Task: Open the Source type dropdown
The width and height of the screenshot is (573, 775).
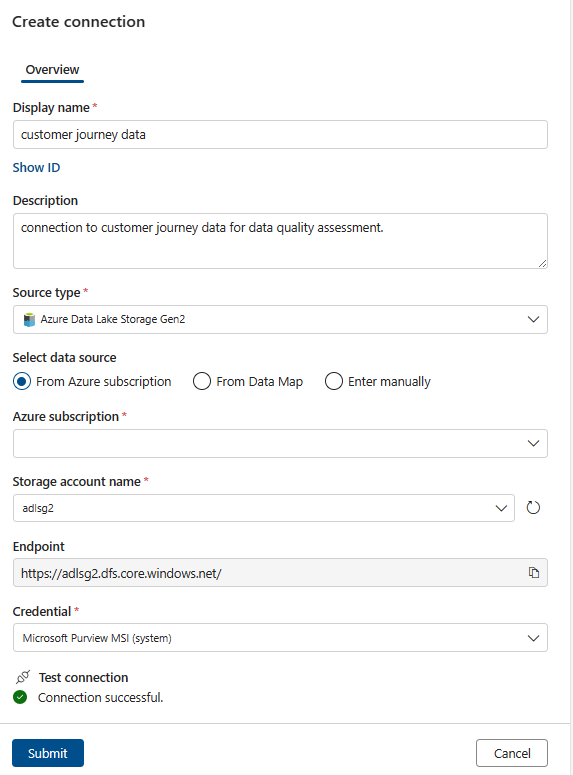Action: (280, 319)
